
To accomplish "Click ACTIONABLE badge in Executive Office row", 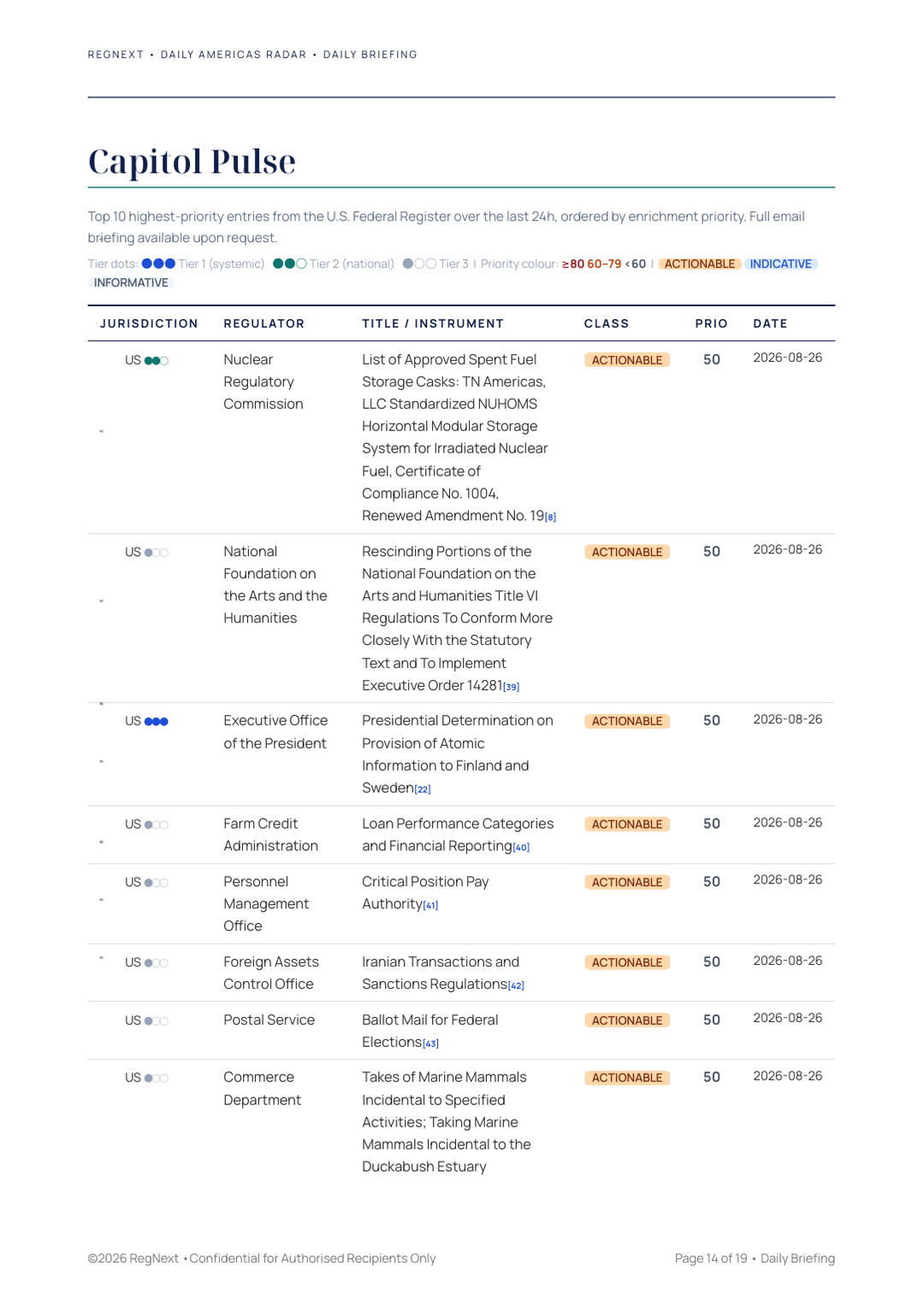I will coord(627,721).
